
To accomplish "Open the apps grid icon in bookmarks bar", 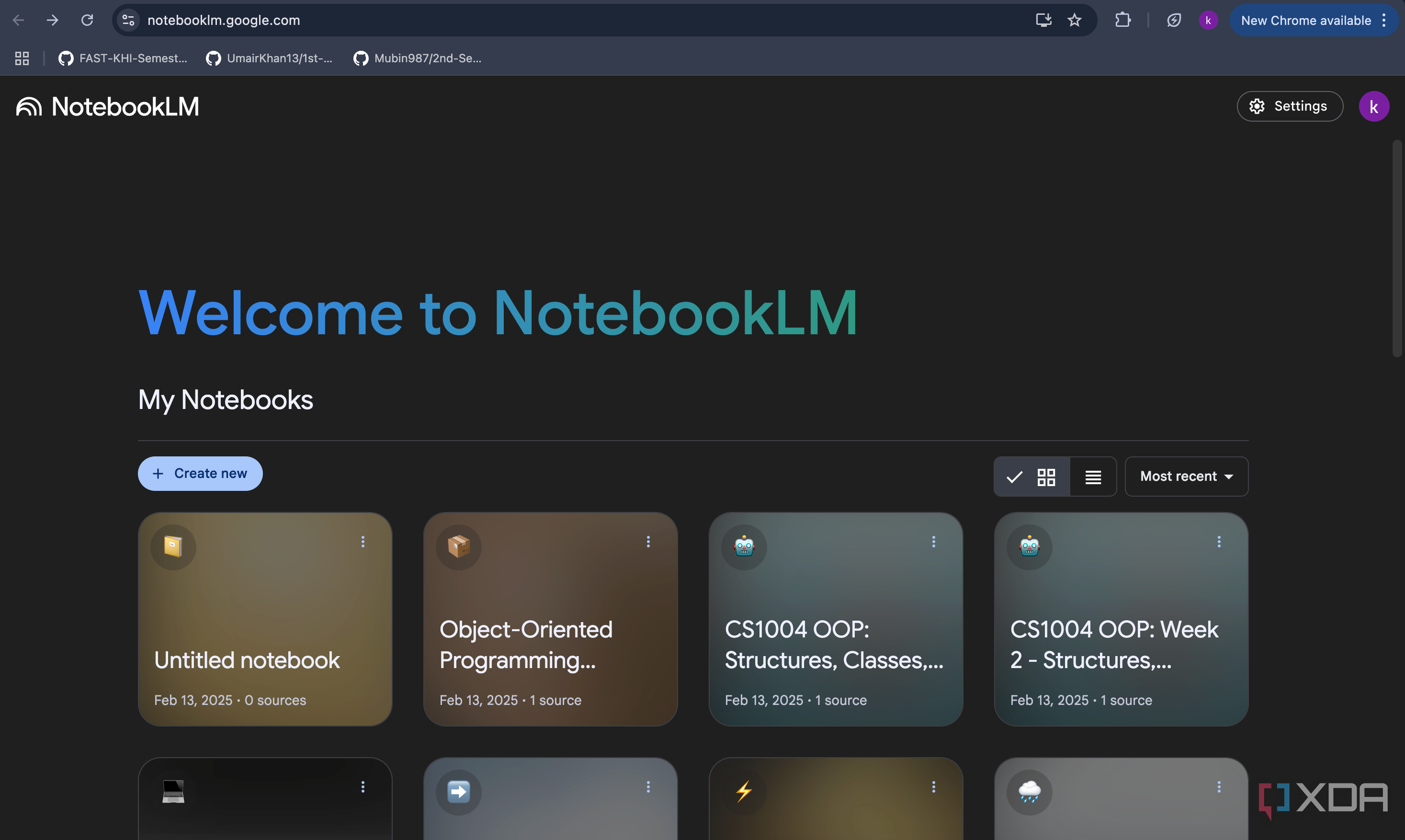I will [x=22, y=58].
